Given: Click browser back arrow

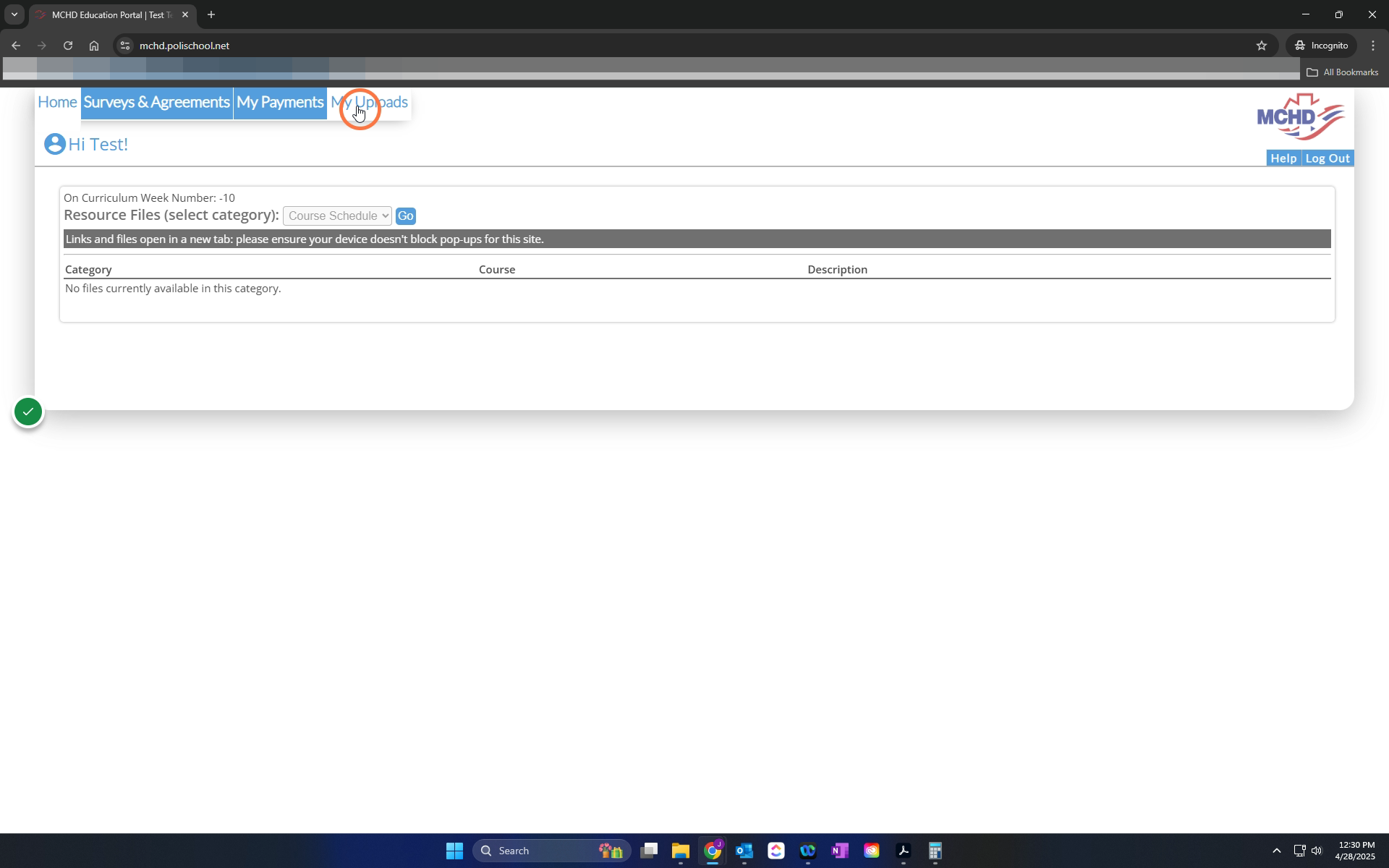Looking at the screenshot, I should click(x=16, y=46).
